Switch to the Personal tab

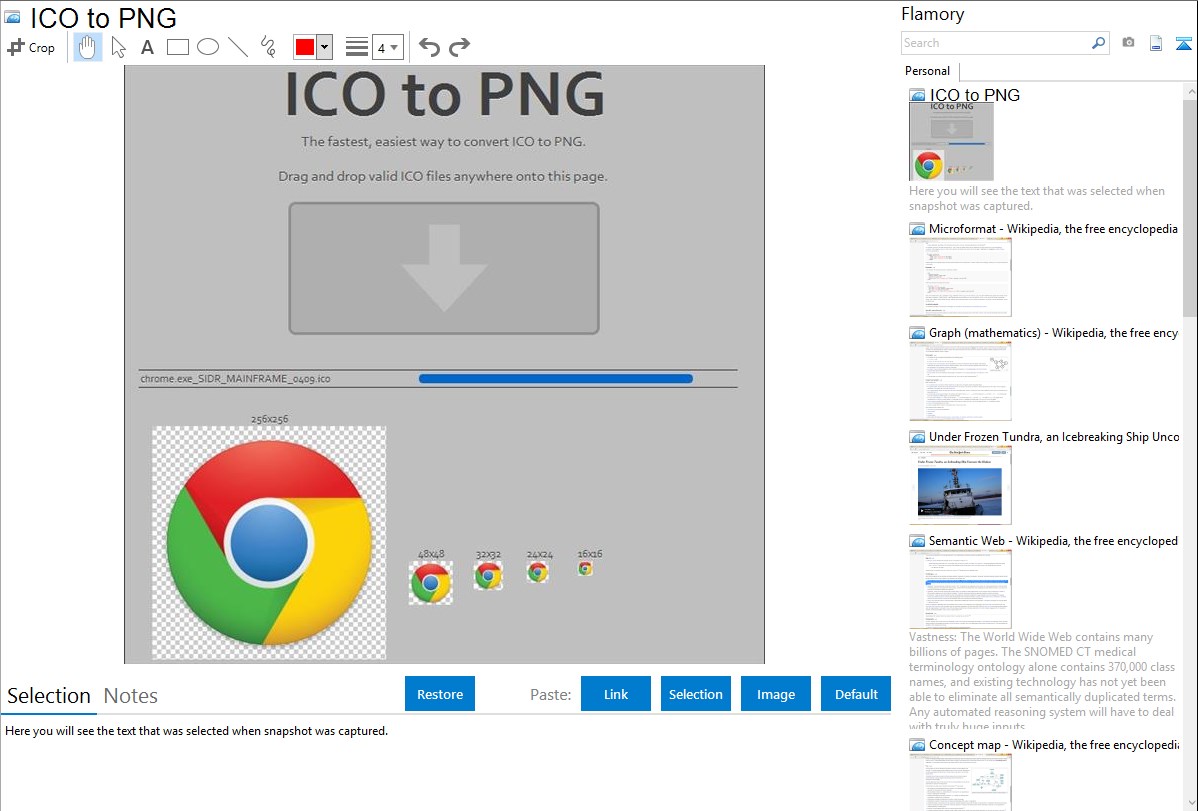(x=928, y=71)
